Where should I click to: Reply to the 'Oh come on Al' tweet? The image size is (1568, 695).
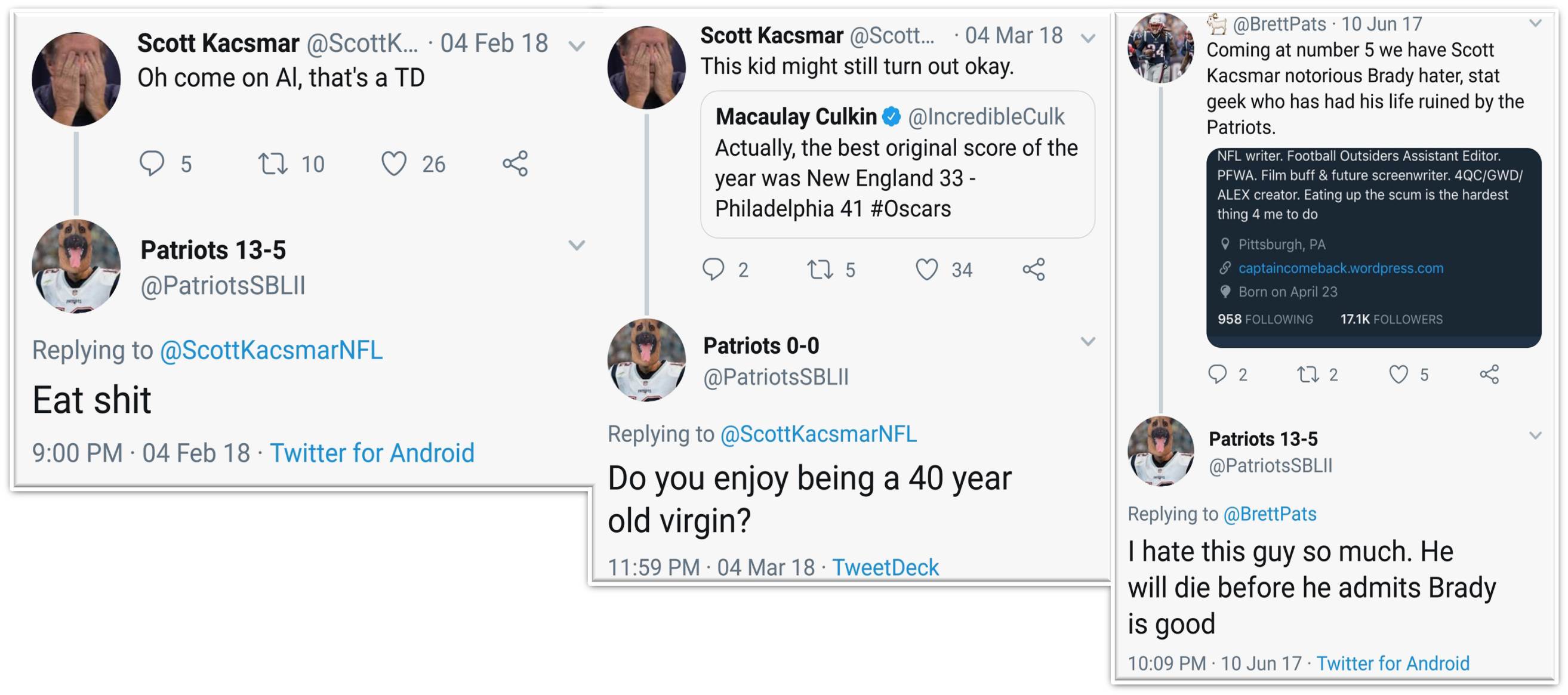(152, 163)
